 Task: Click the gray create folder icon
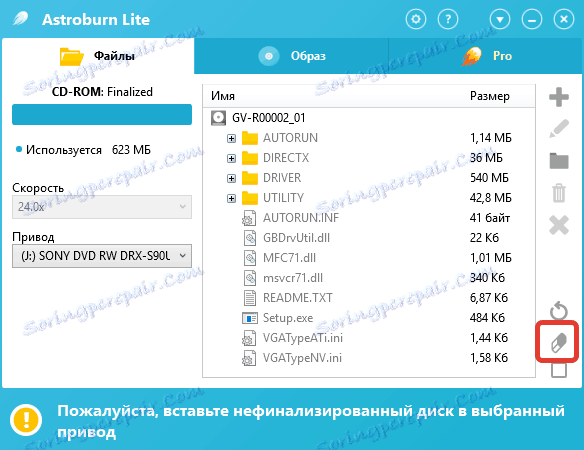559,161
